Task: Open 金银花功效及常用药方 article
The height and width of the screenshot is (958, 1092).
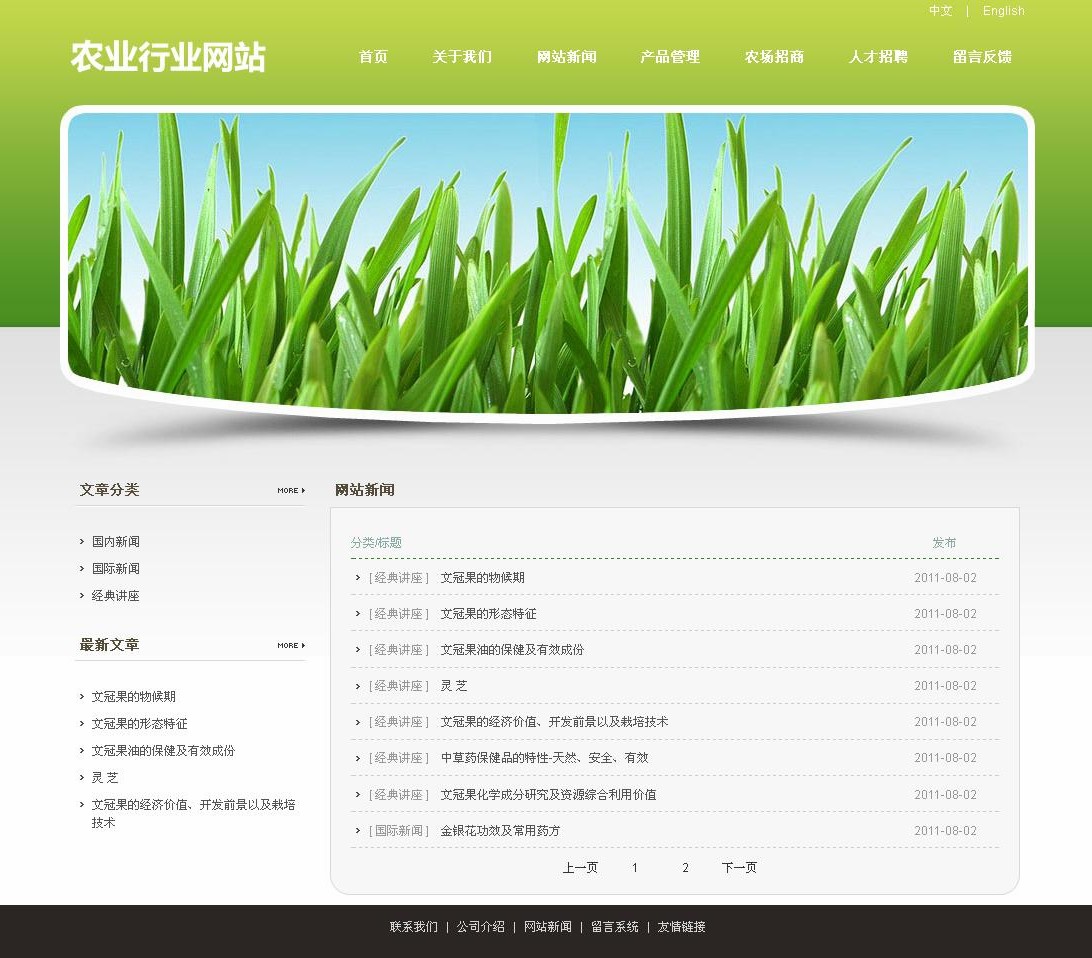Action: [x=500, y=831]
